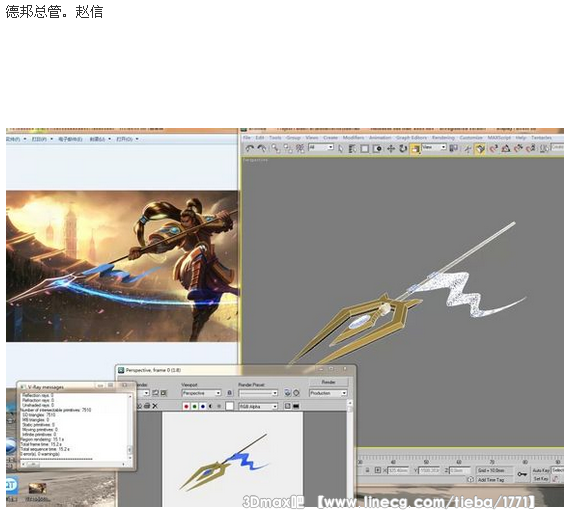This screenshot has height=519, width=564.
Task: Open the selection filter 'All' dropdown
Action: (321, 147)
